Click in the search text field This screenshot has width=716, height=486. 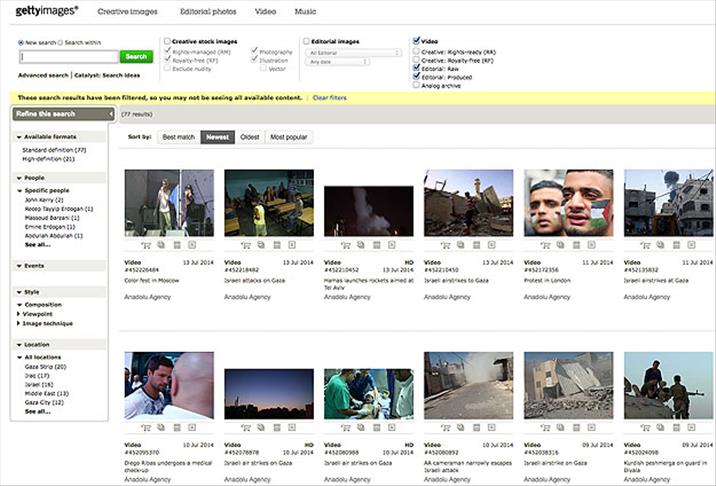tap(68, 57)
